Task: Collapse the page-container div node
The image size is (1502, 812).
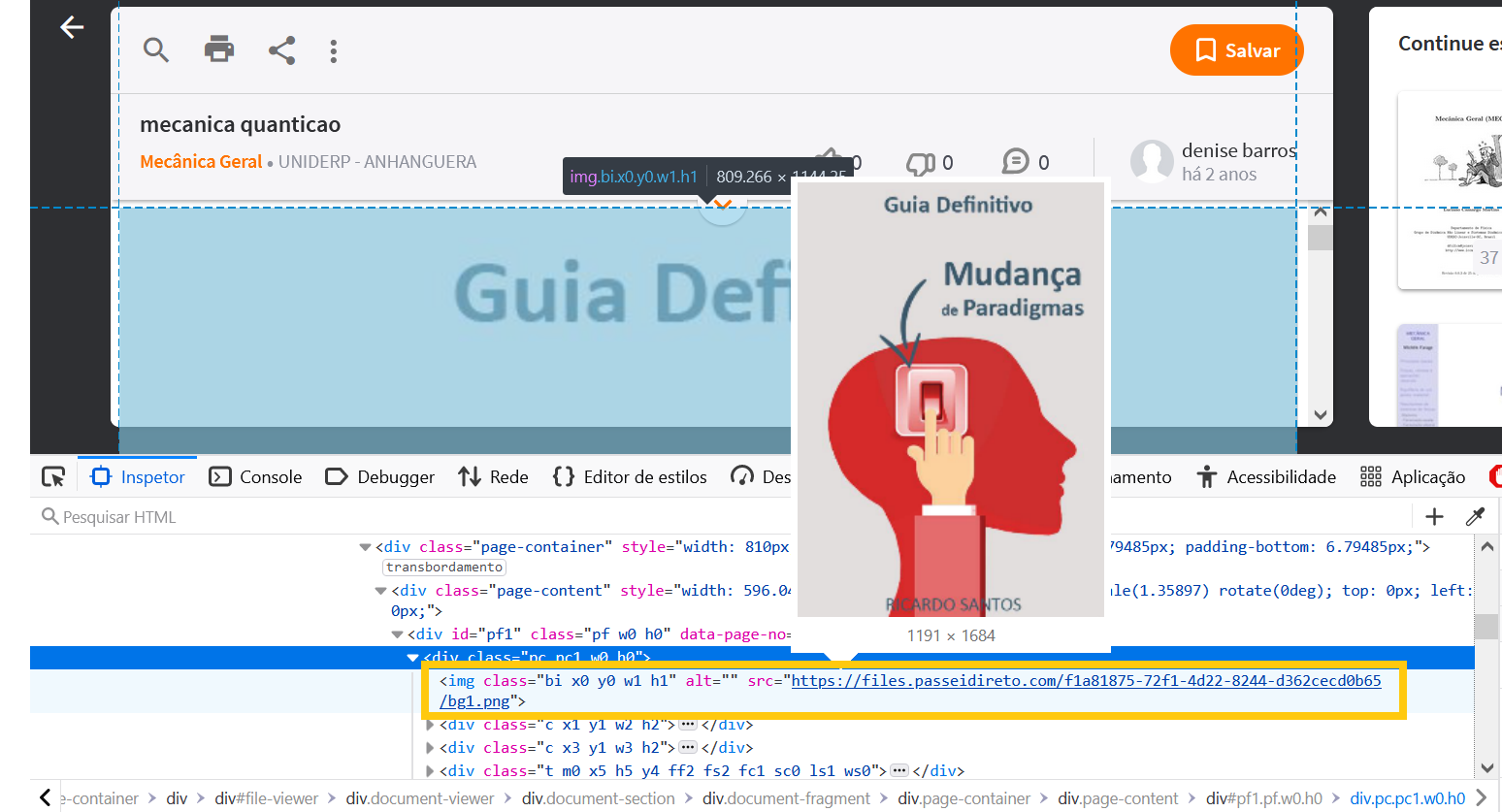Action: (365, 547)
